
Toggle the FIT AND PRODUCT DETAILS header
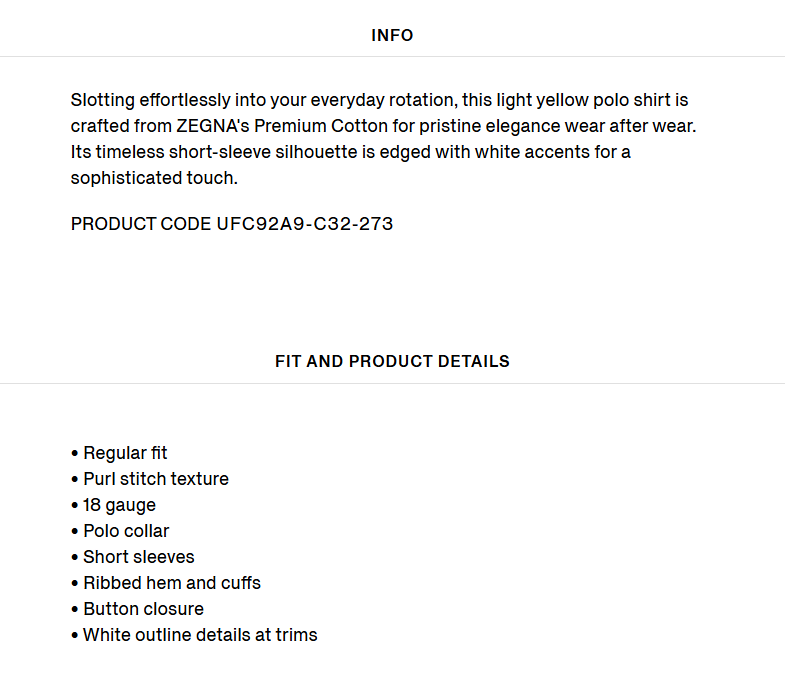pos(392,361)
